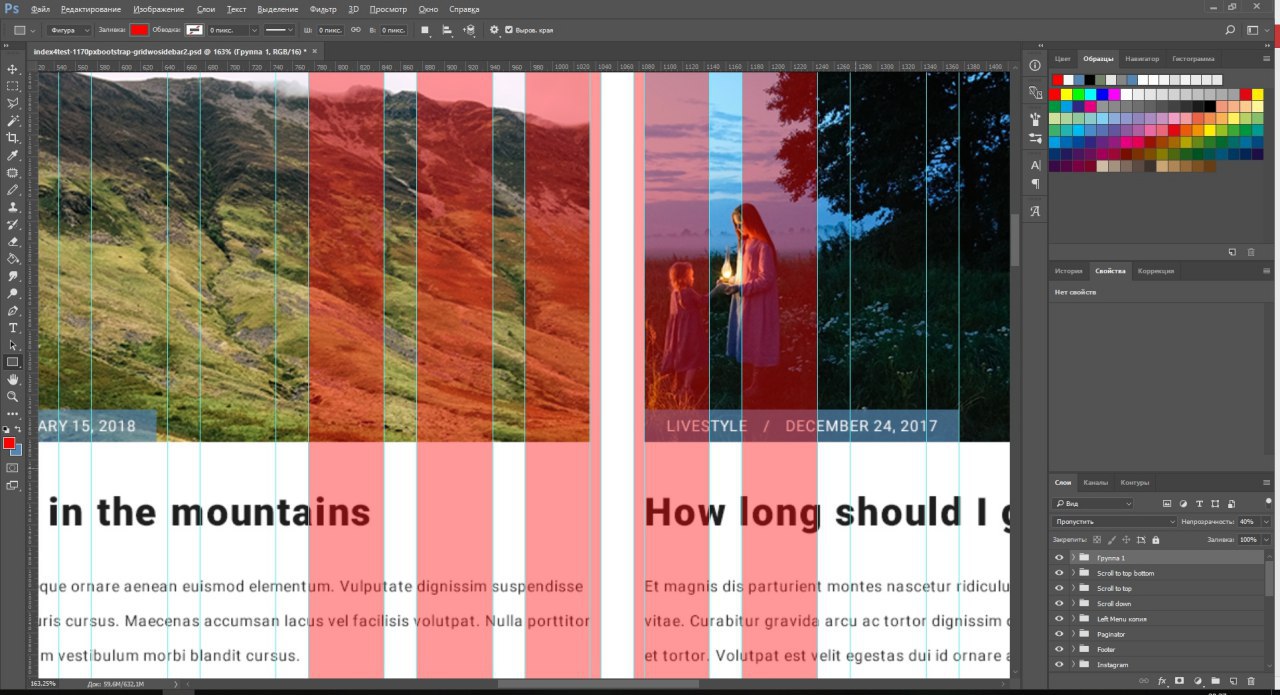Viewport: 1280px width, 695px height.
Task: Toggle the Выров. края checkbox
Action: coord(509,30)
